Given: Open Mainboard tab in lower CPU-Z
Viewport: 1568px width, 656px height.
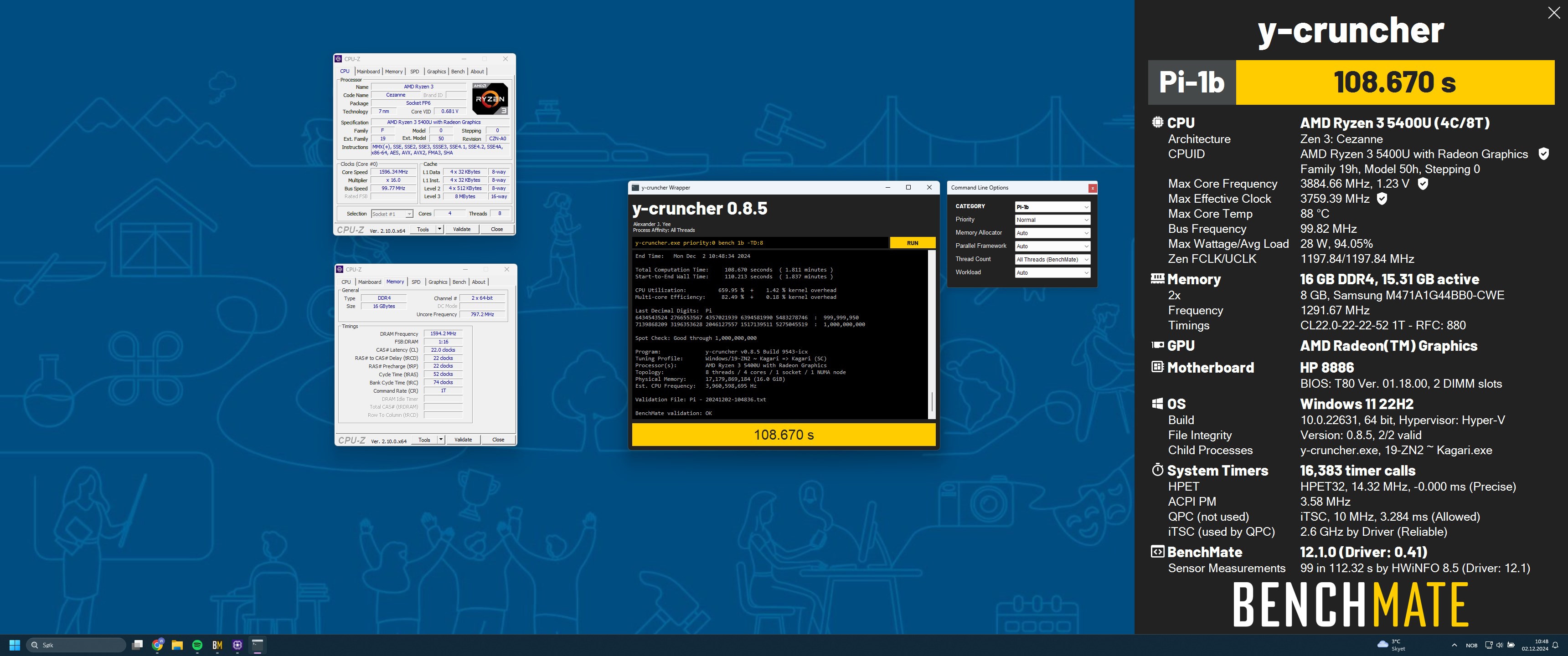Looking at the screenshot, I should pos(370,282).
